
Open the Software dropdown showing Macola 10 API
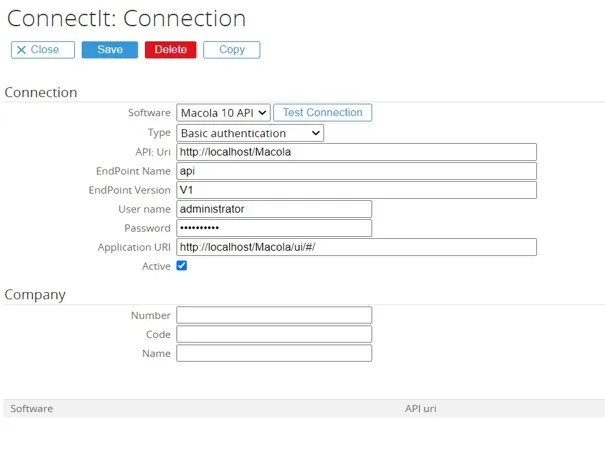[223, 113]
